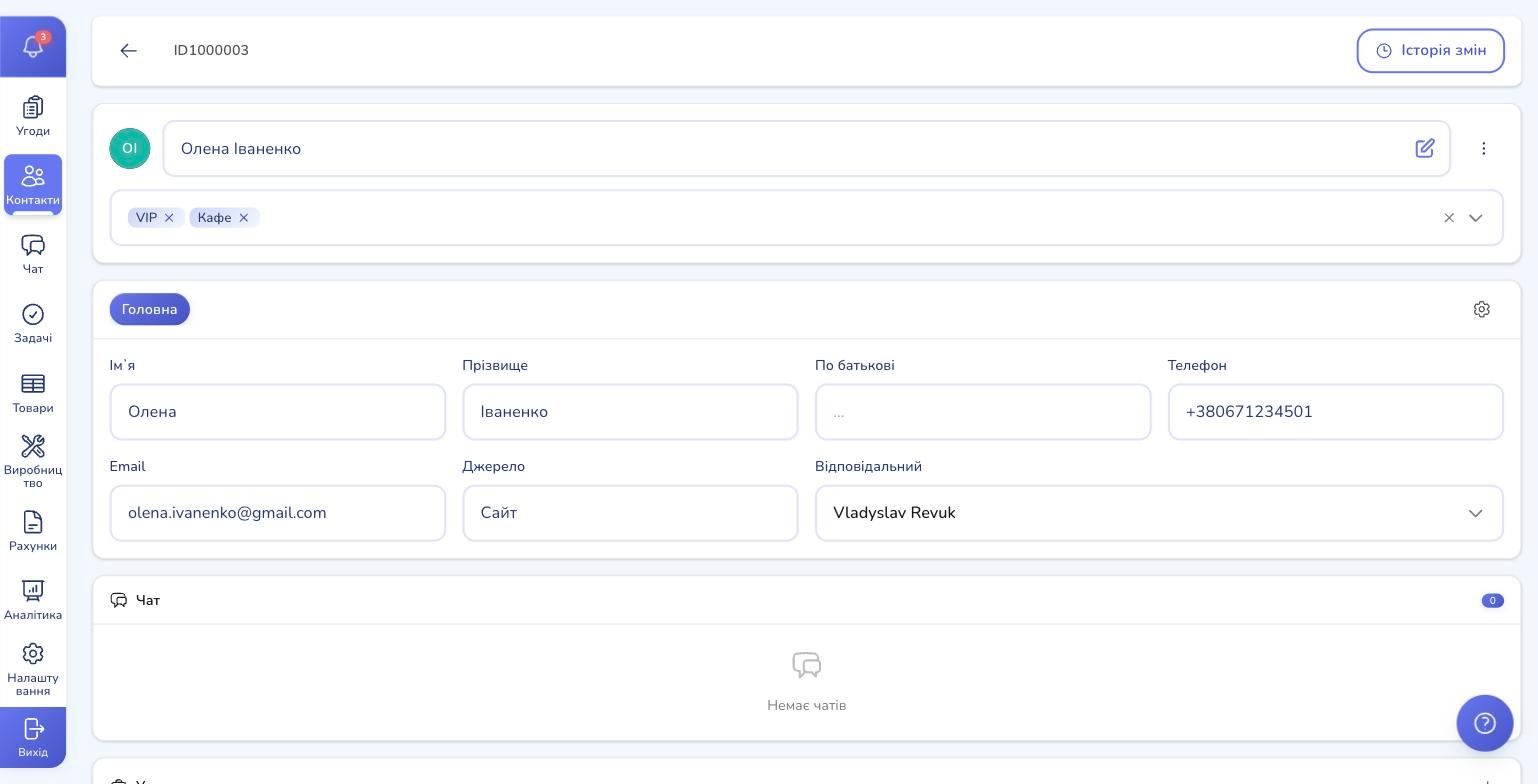Viewport: 1538px width, 784px height.
Task: Go back with the left arrow
Action: (x=128, y=51)
